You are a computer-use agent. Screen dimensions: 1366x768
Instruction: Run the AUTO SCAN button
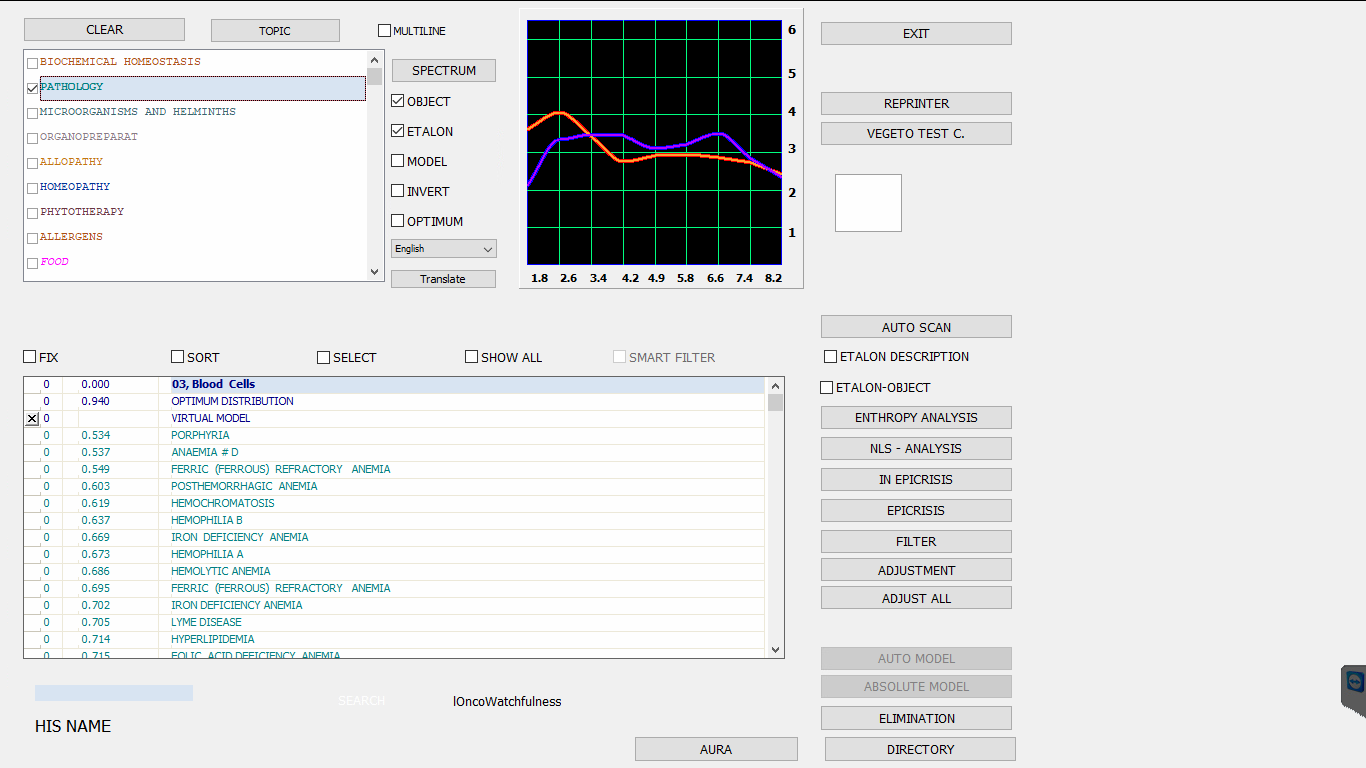click(x=916, y=327)
